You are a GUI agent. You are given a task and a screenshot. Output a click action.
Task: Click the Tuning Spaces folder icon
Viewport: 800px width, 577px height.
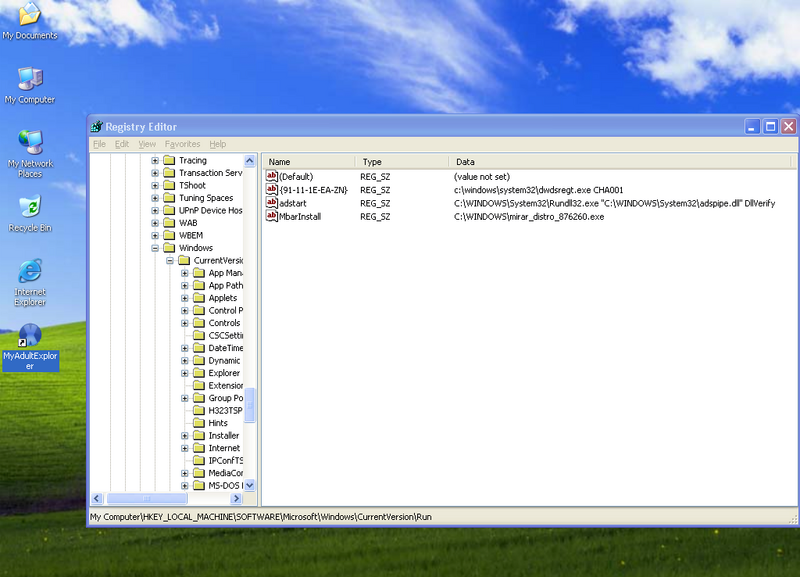pos(169,198)
